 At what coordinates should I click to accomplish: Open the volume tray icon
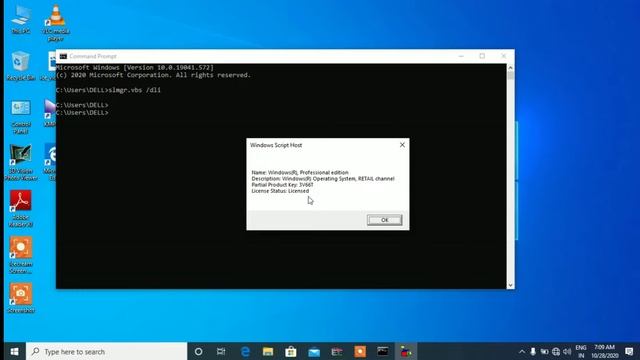tap(567, 351)
